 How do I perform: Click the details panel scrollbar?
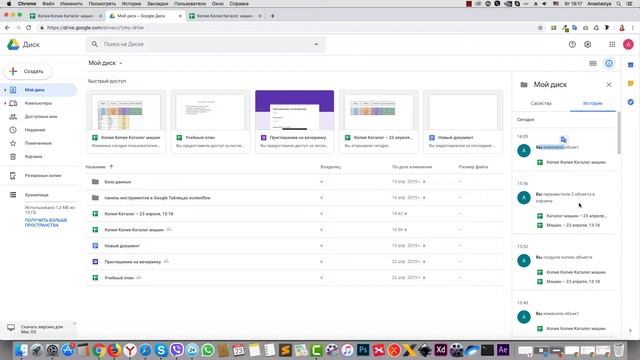coord(619,133)
